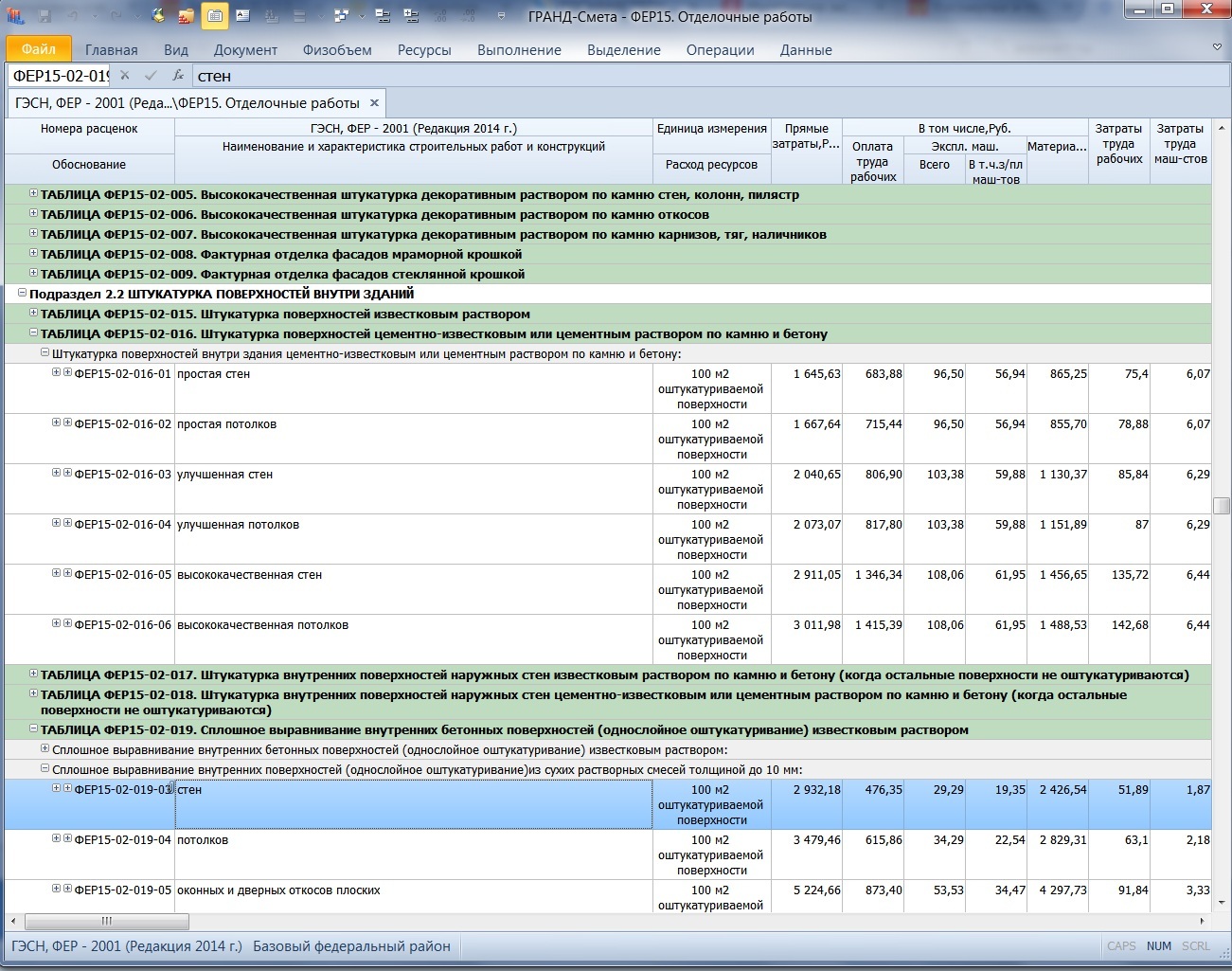Screen dimensions: 1232x971
Task: Click the hierarchy structure toolbar icon
Action: pos(341,15)
